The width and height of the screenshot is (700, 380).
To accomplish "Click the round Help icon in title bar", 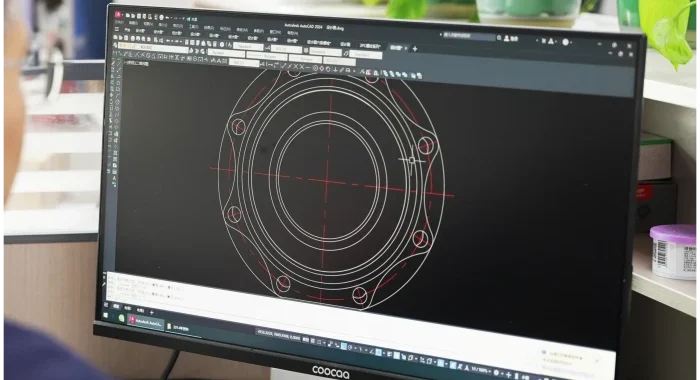I will (x=566, y=42).
